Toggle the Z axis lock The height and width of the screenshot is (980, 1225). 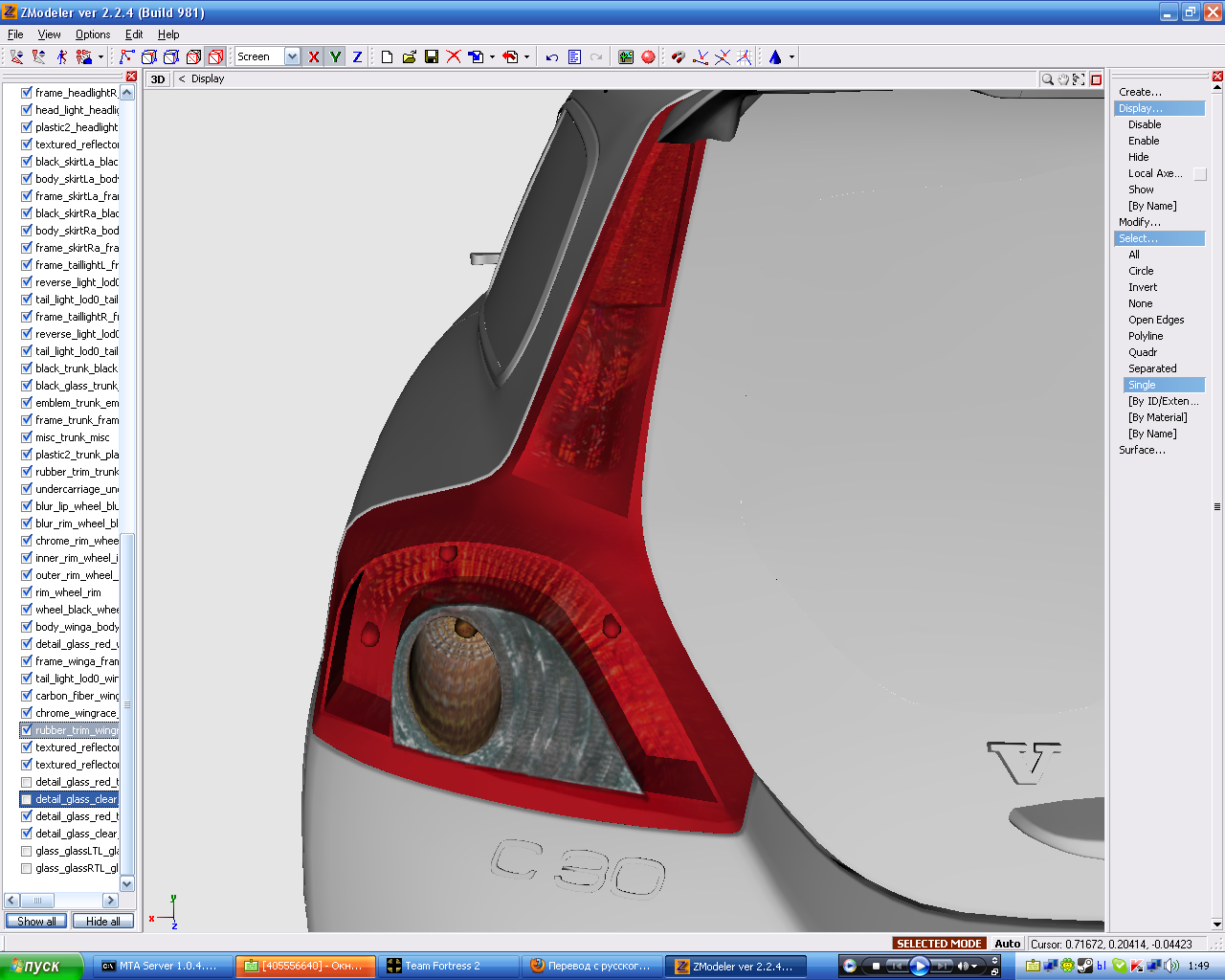357,57
